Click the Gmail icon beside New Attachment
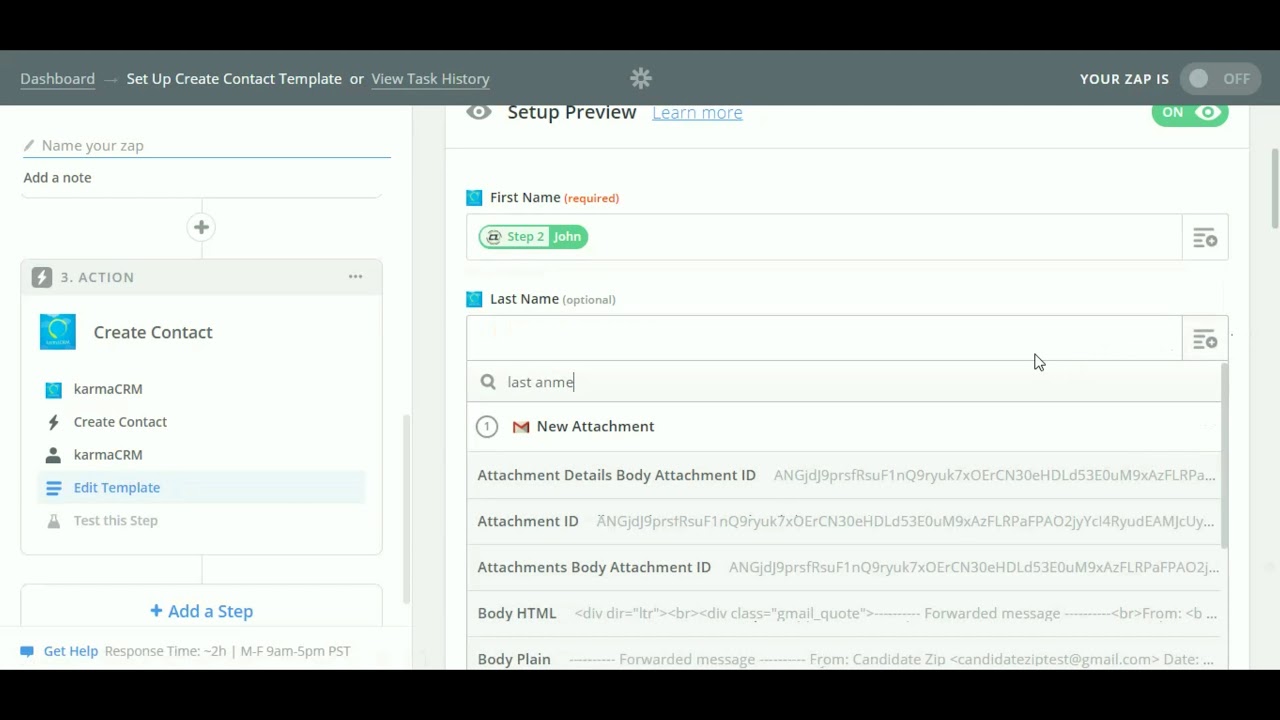 pos(521,427)
